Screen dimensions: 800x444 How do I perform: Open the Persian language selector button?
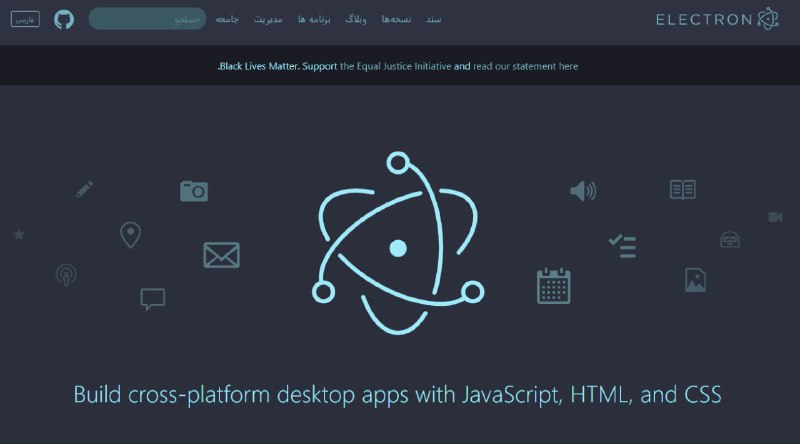pos(25,19)
